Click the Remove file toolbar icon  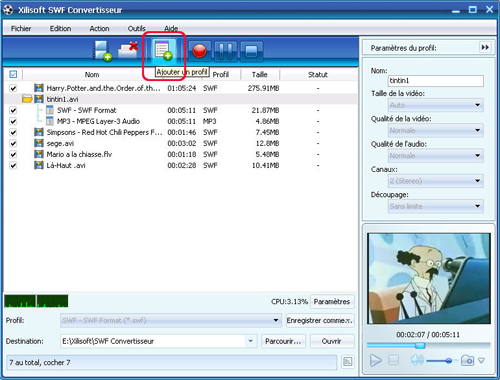pyautogui.click(x=129, y=50)
